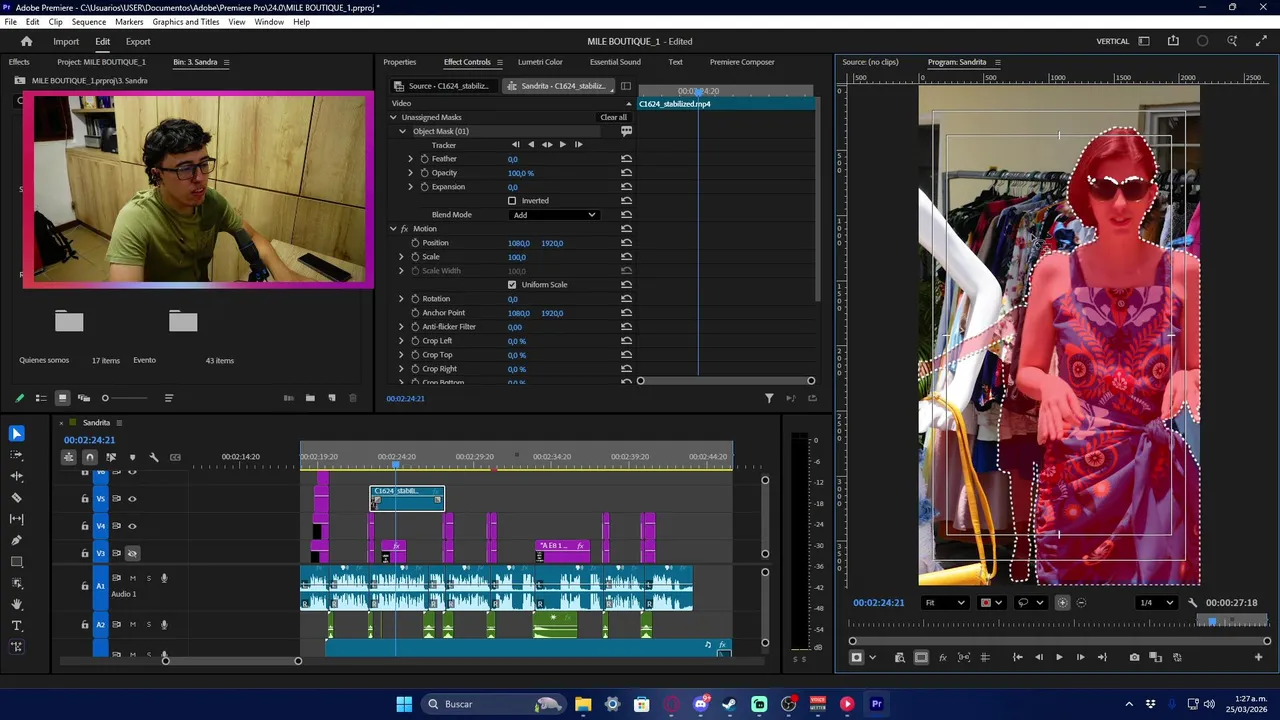This screenshot has height=720, width=1280.
Task: Click Export Frame camera icon
Action: point(1134,657)
